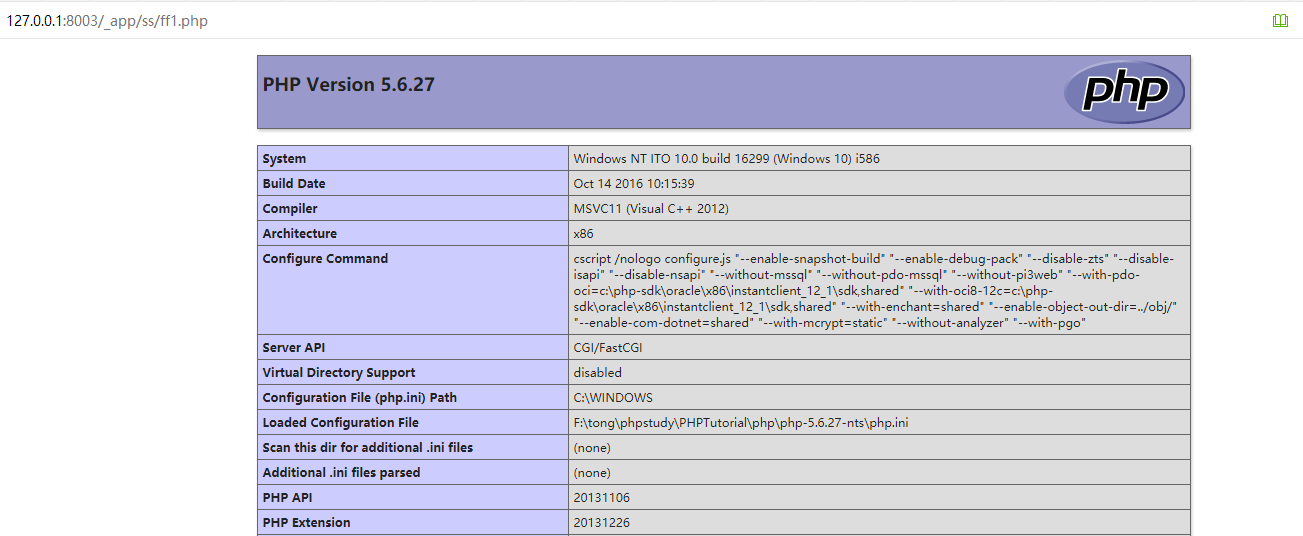Viewport: 1303px width, 536px height.
Task: Click the Configuration File (php.ini) Path label
Action: click(360, 398)
